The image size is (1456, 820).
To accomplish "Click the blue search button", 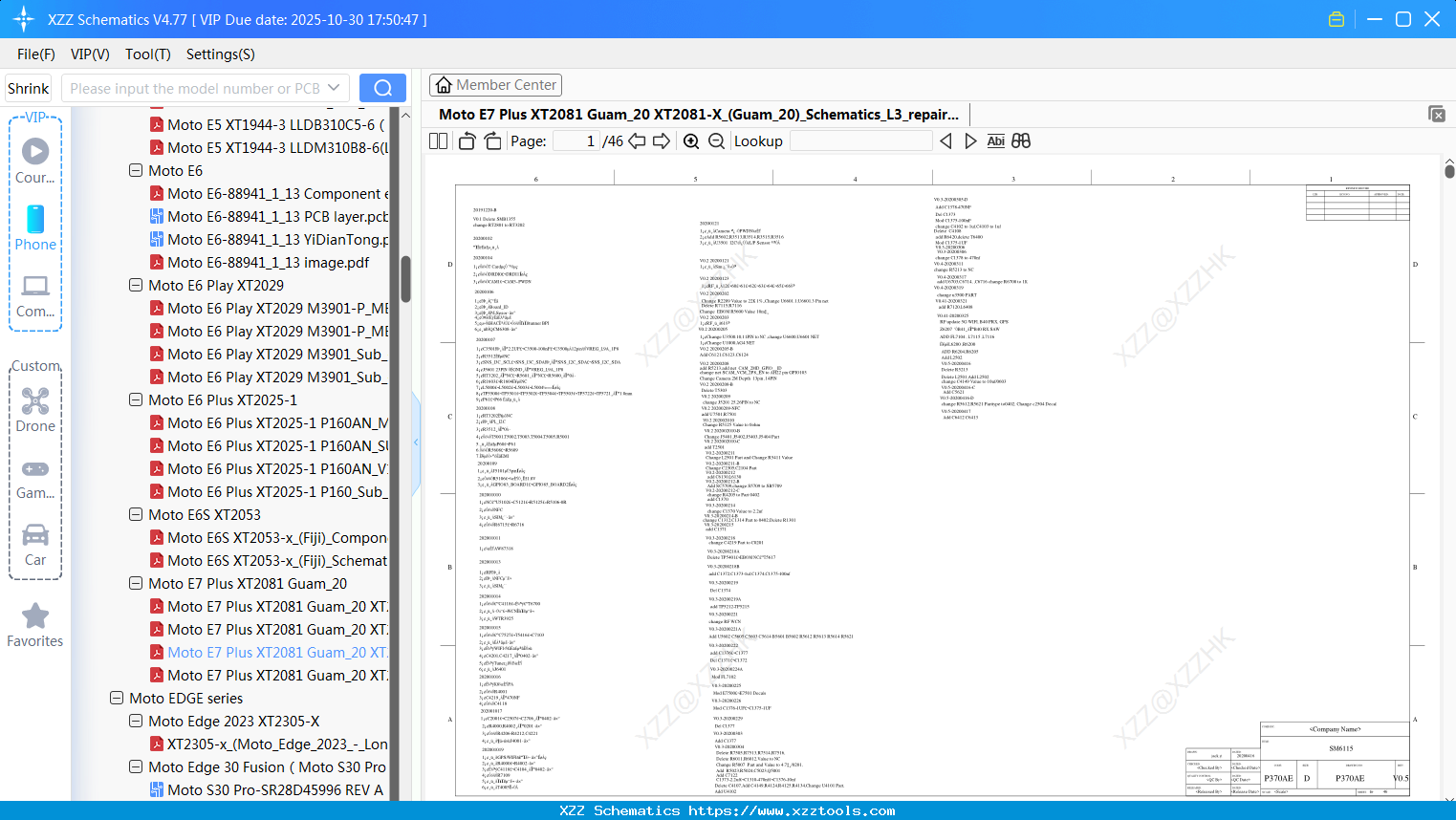I will [382, 88].
